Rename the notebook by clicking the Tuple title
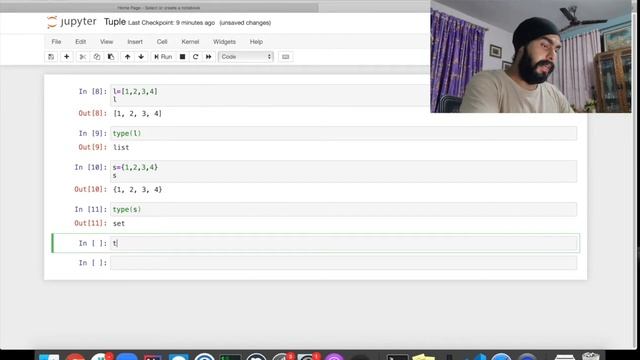The height and width of the screenshot is (360, 640). 115,22
